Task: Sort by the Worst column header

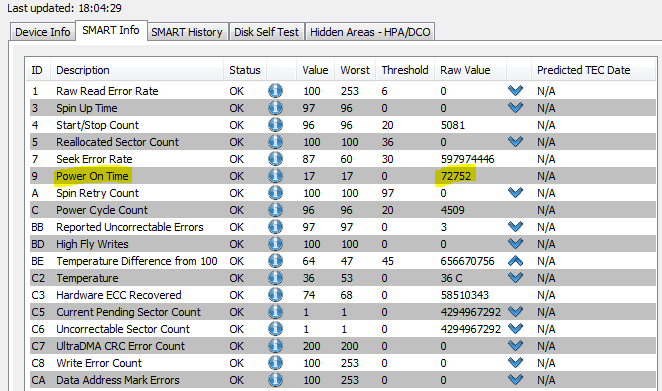Action: click(x=355, y=70)
